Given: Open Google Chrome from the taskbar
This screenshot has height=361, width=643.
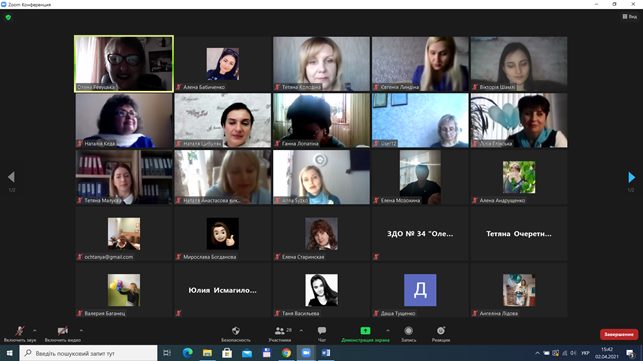Looking at the screenshot, I should click(x=286, y=353).
